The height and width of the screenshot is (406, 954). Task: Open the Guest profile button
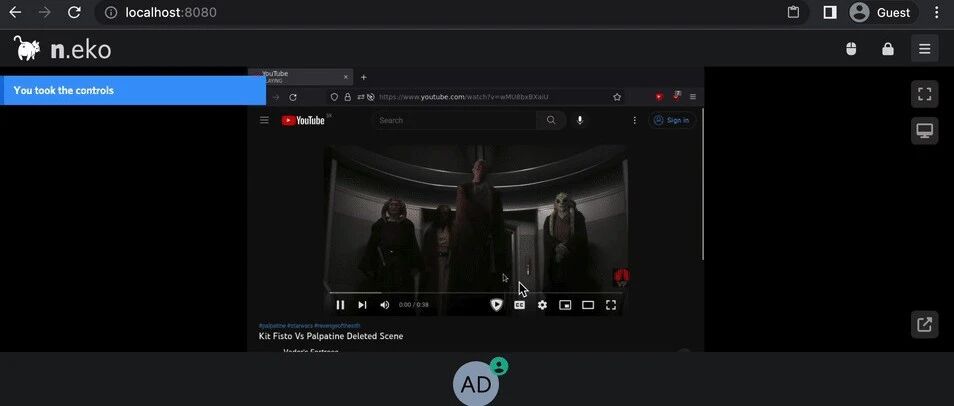pos(883,12)
